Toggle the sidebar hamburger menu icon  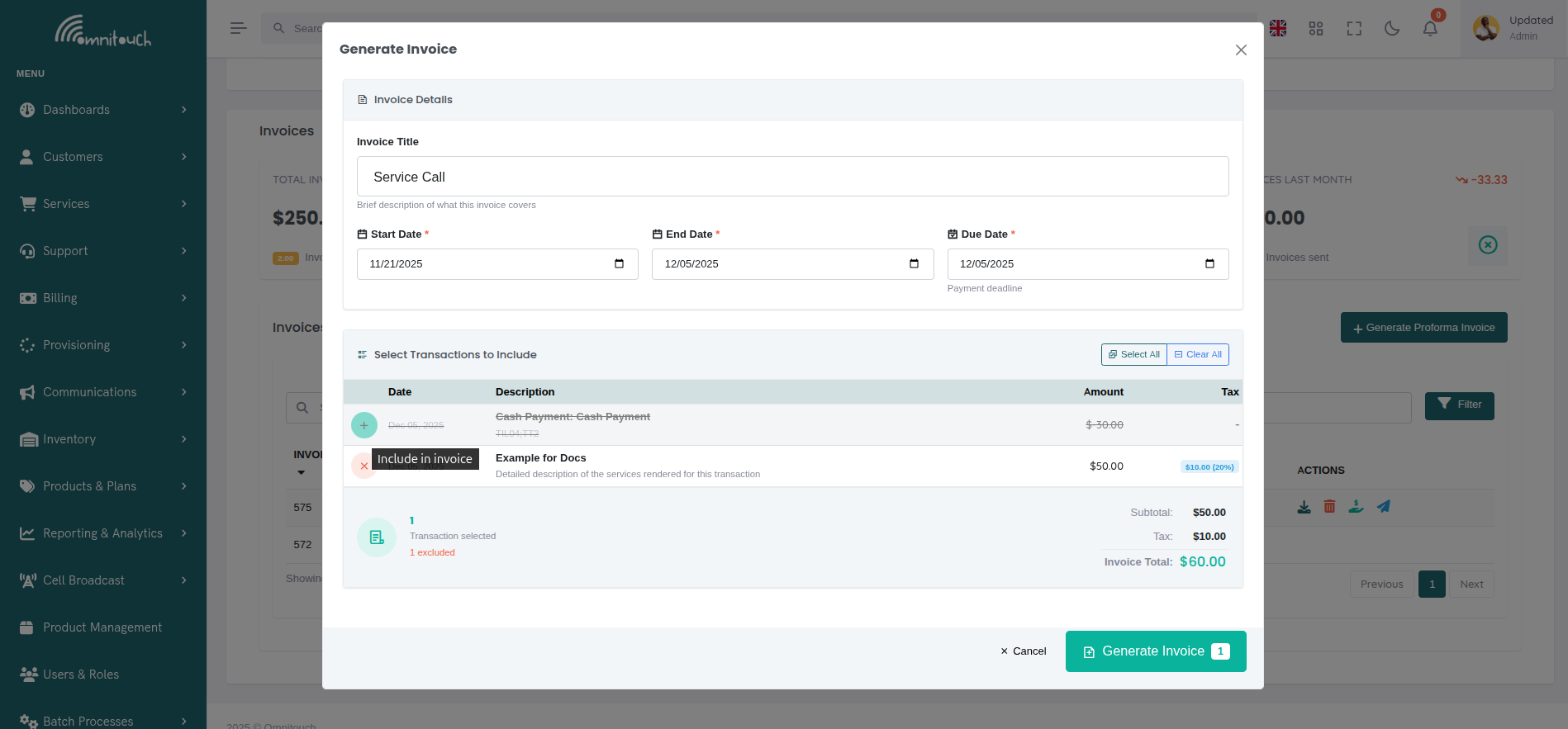coord(239,28)
